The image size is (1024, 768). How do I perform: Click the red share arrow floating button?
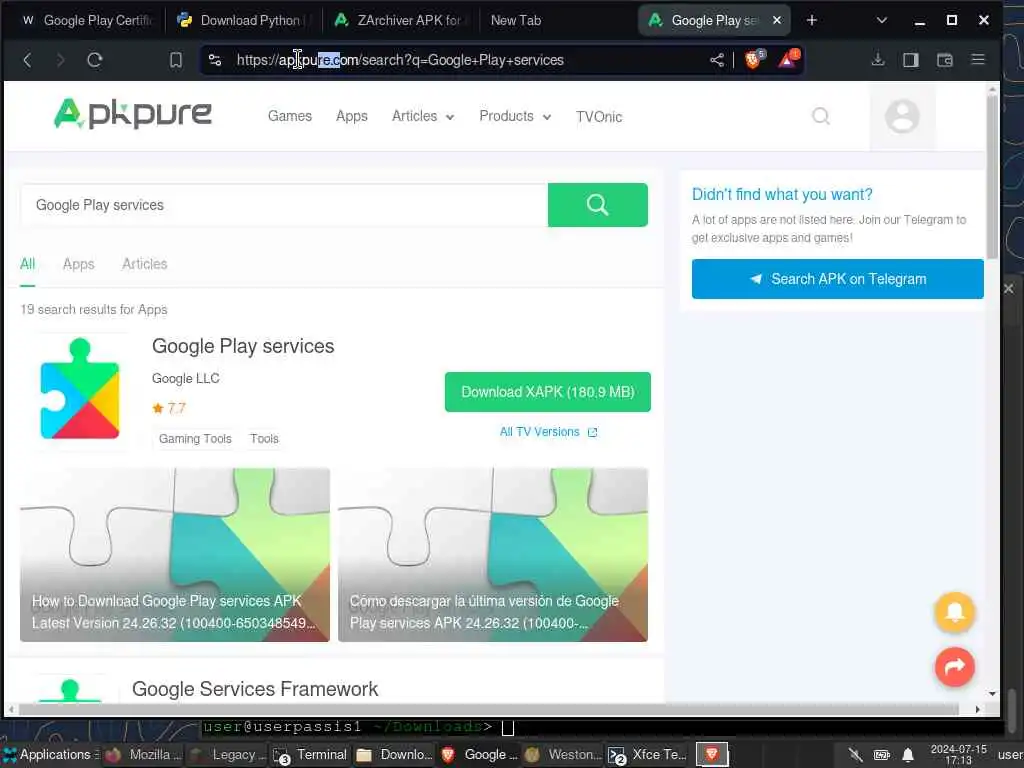point(955,667)
